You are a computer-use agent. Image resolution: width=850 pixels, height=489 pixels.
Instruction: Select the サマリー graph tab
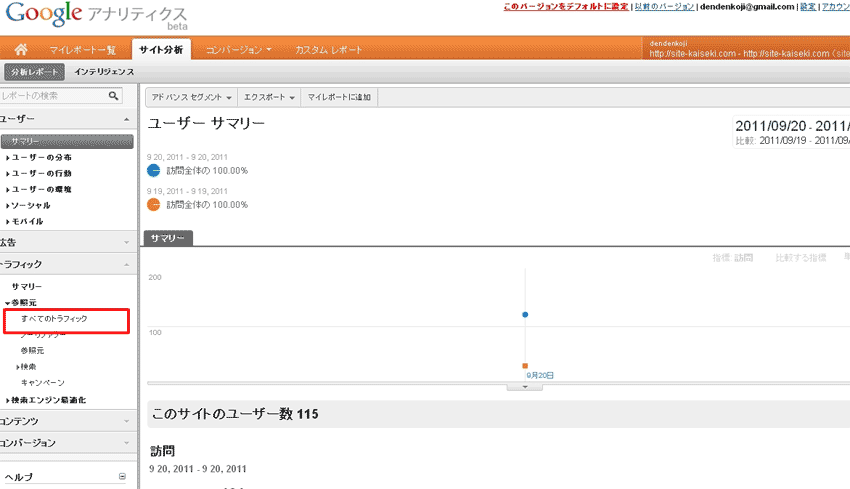168,238
